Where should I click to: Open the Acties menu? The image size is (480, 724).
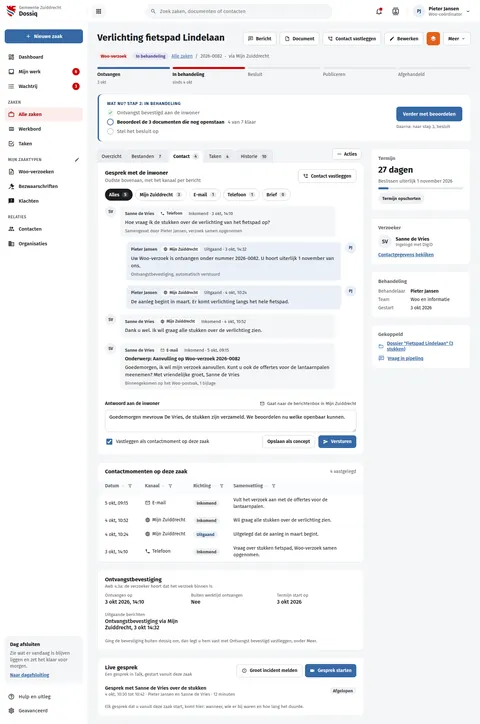coord(347,154)
